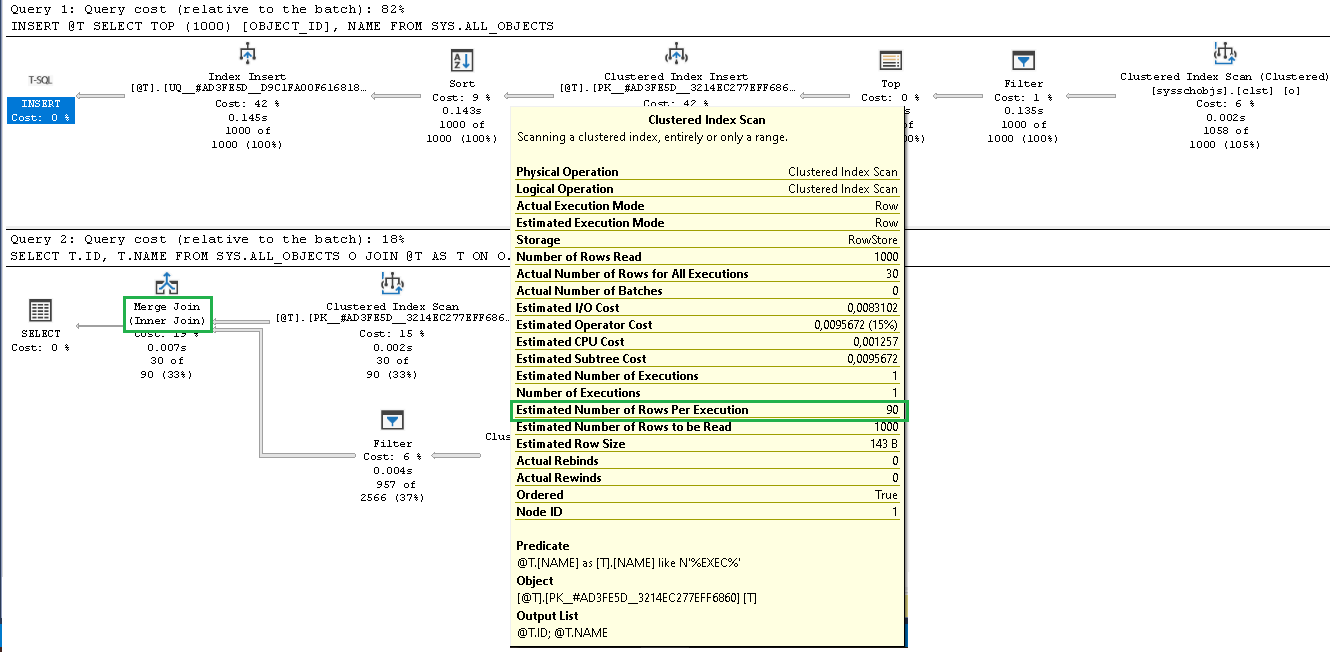
Task: Click '1058 of' under the sysschobjs scan
Action: [1224, 131]
